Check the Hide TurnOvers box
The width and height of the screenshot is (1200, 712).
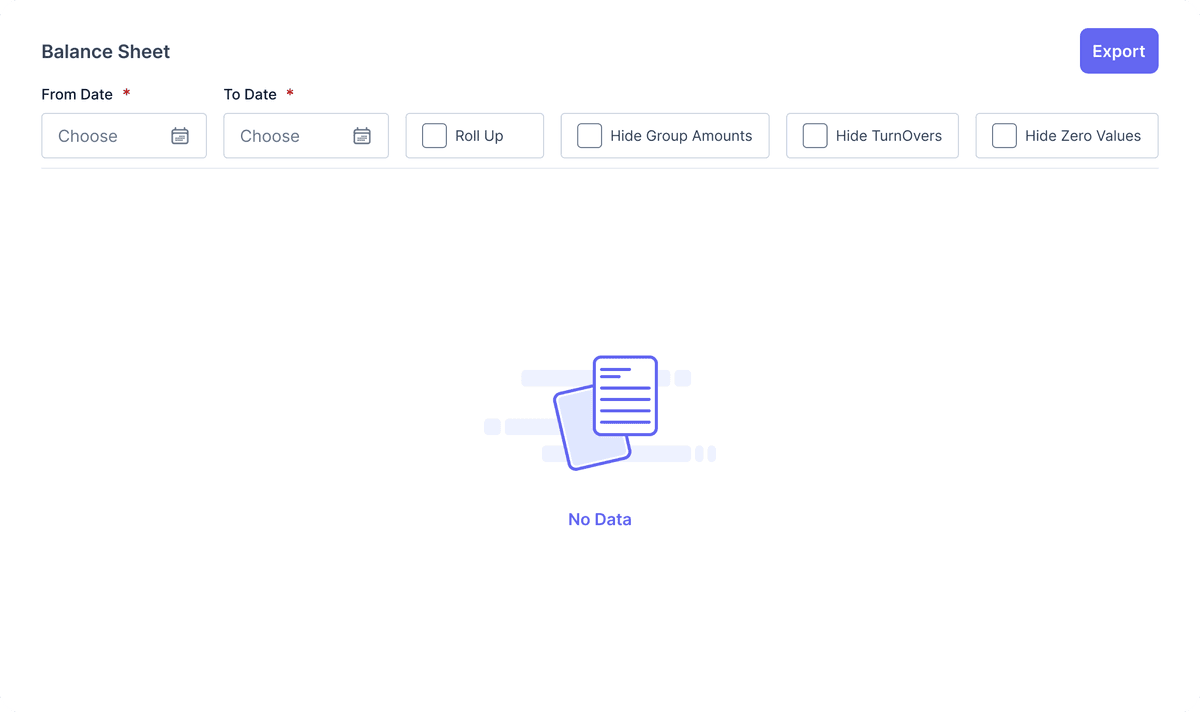click(815, 136)
